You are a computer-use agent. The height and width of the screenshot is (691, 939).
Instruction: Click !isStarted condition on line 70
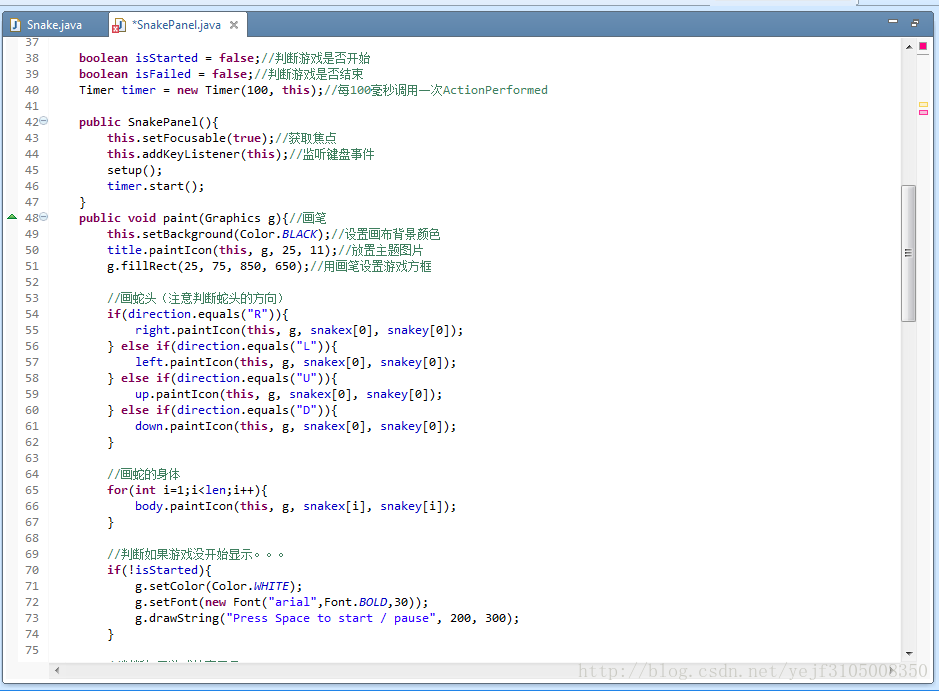tap(163, 570)
